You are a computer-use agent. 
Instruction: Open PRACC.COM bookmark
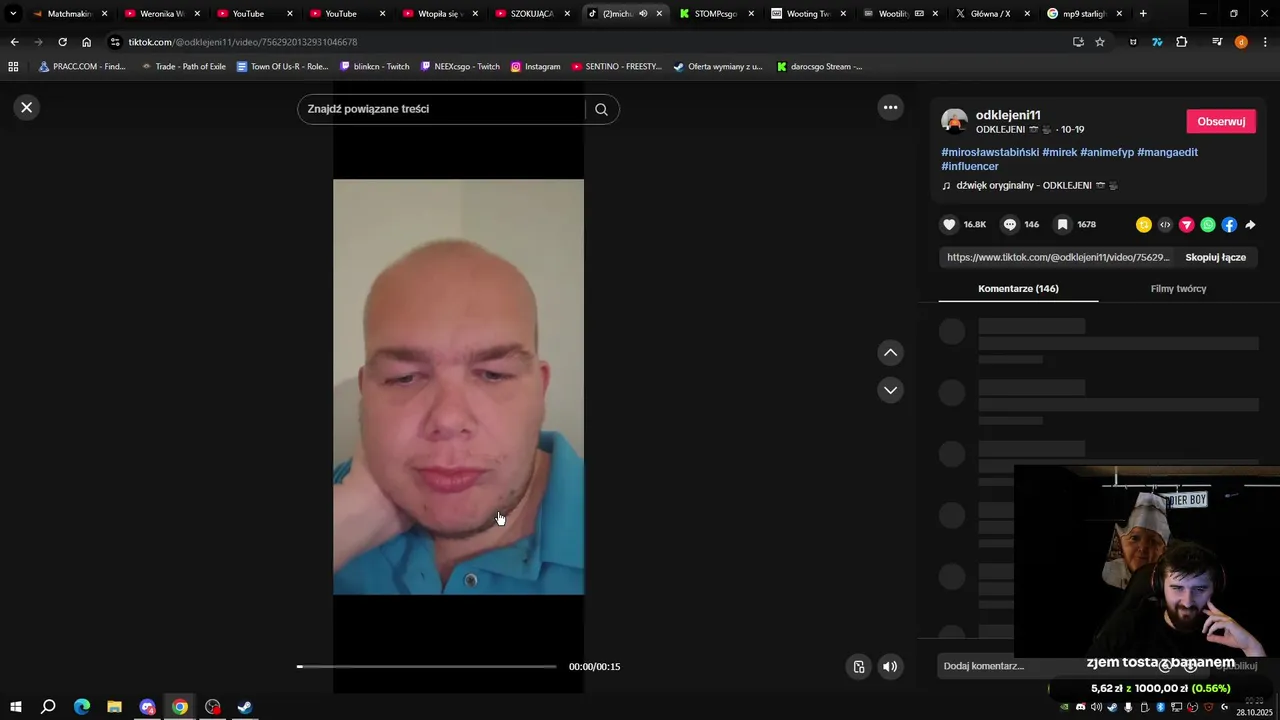[82, 67]
